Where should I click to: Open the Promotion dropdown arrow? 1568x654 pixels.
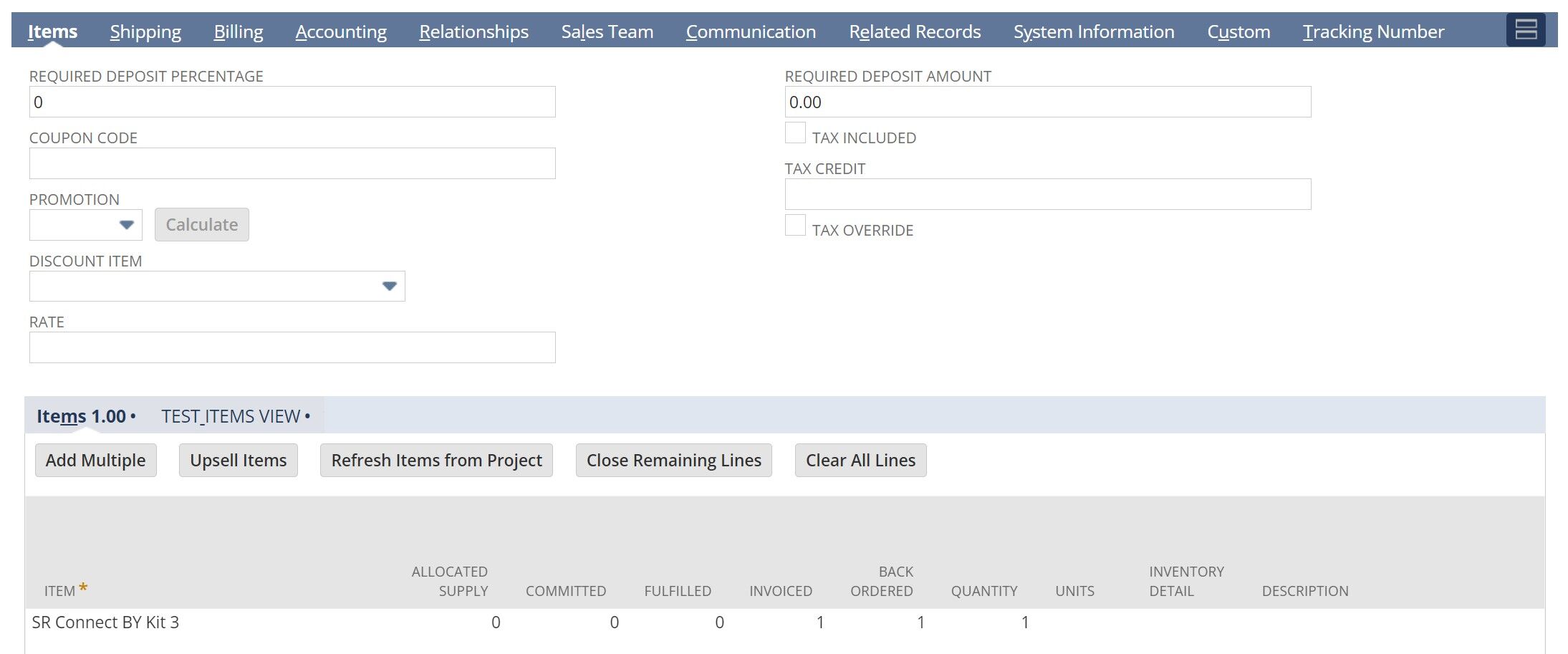coord(126,225)
